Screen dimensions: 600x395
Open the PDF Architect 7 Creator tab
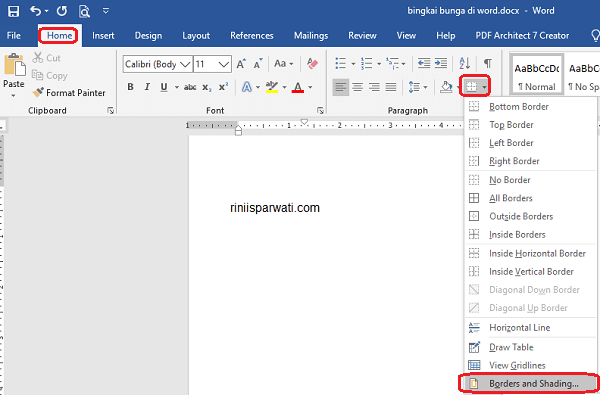click(x=522, y=36)
